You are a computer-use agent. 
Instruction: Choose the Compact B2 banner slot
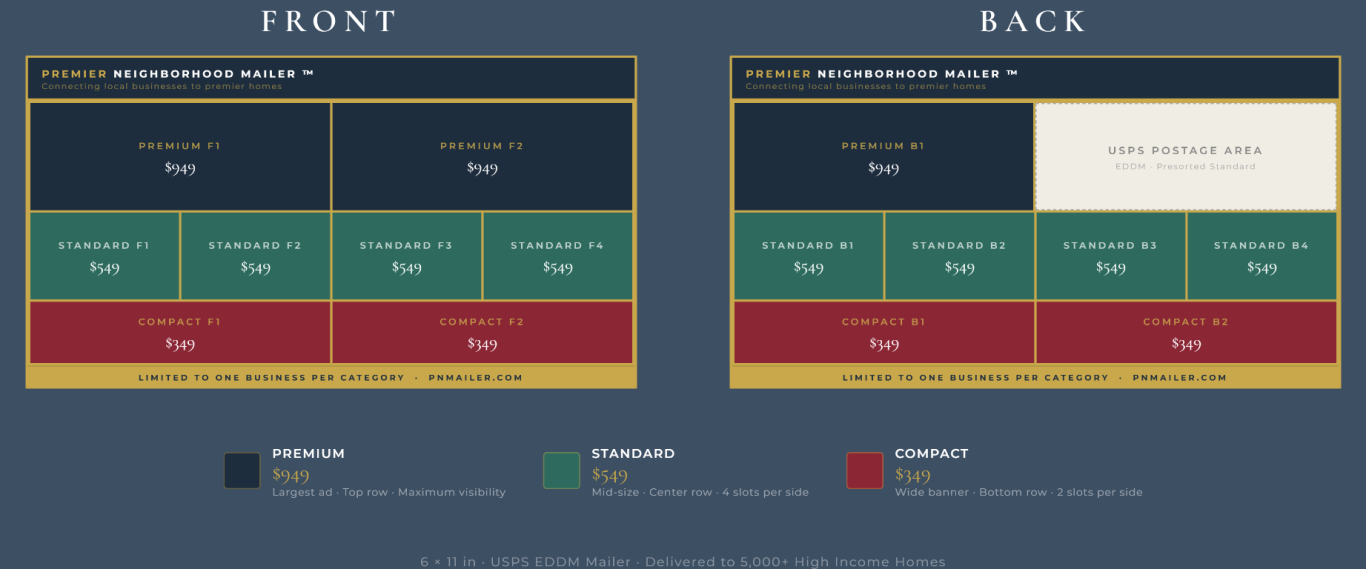click(x=1186, y=333)
